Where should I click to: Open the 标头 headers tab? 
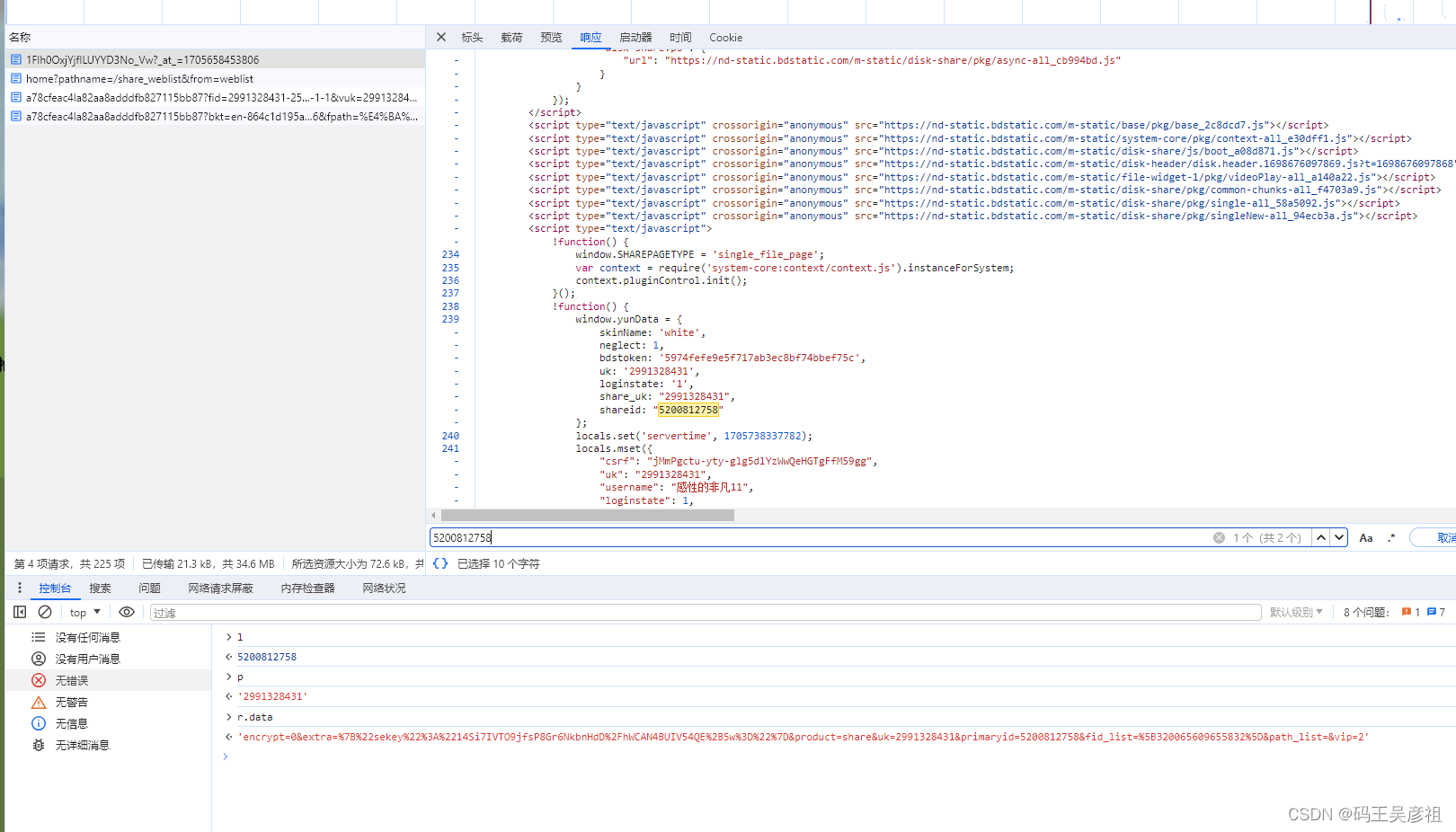[x=472, y=38]
